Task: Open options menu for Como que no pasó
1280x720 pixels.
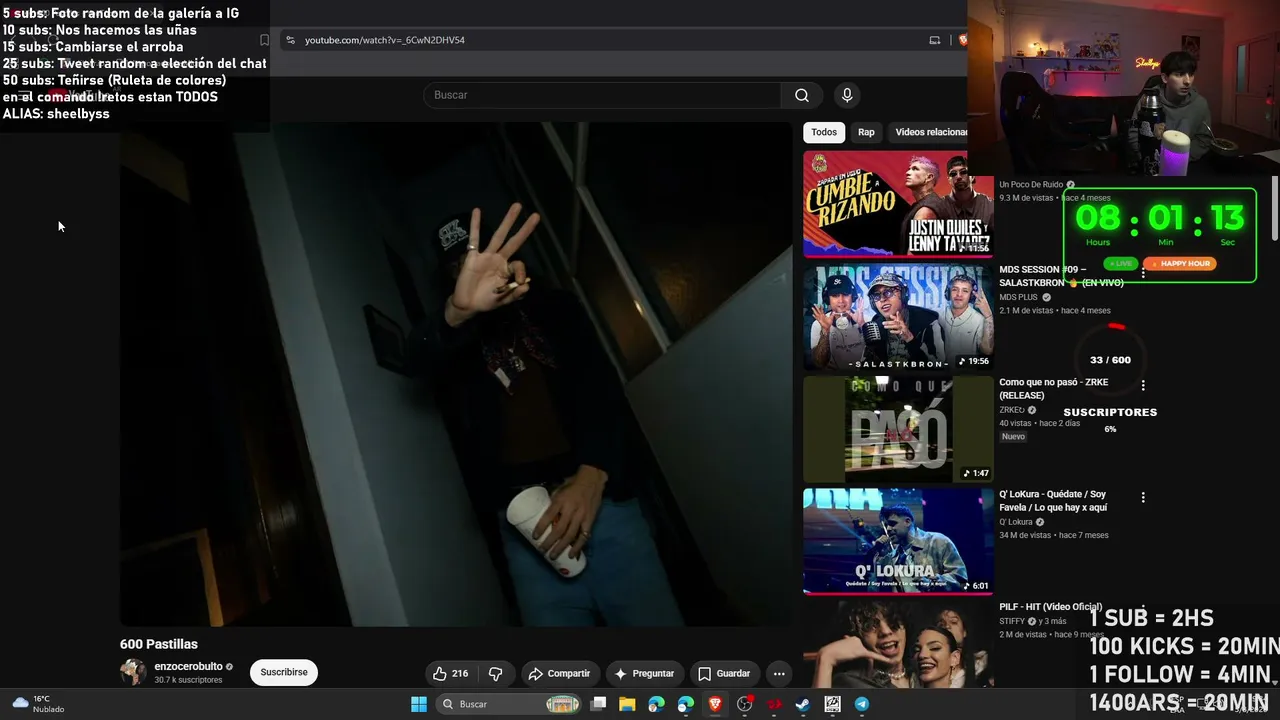Action: pyautogui.click(x=1143, y=385)
